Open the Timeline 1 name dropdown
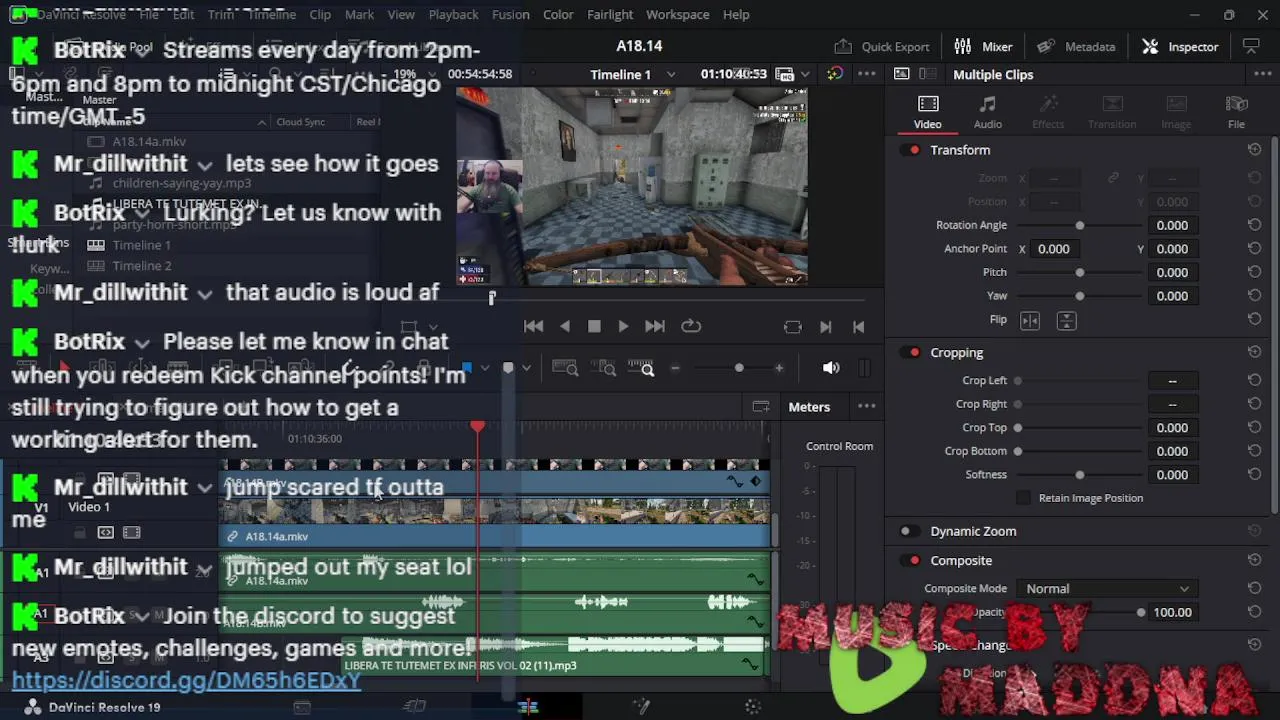The image size is (1280, 720). pyautogui.click(x=671, y=75)
